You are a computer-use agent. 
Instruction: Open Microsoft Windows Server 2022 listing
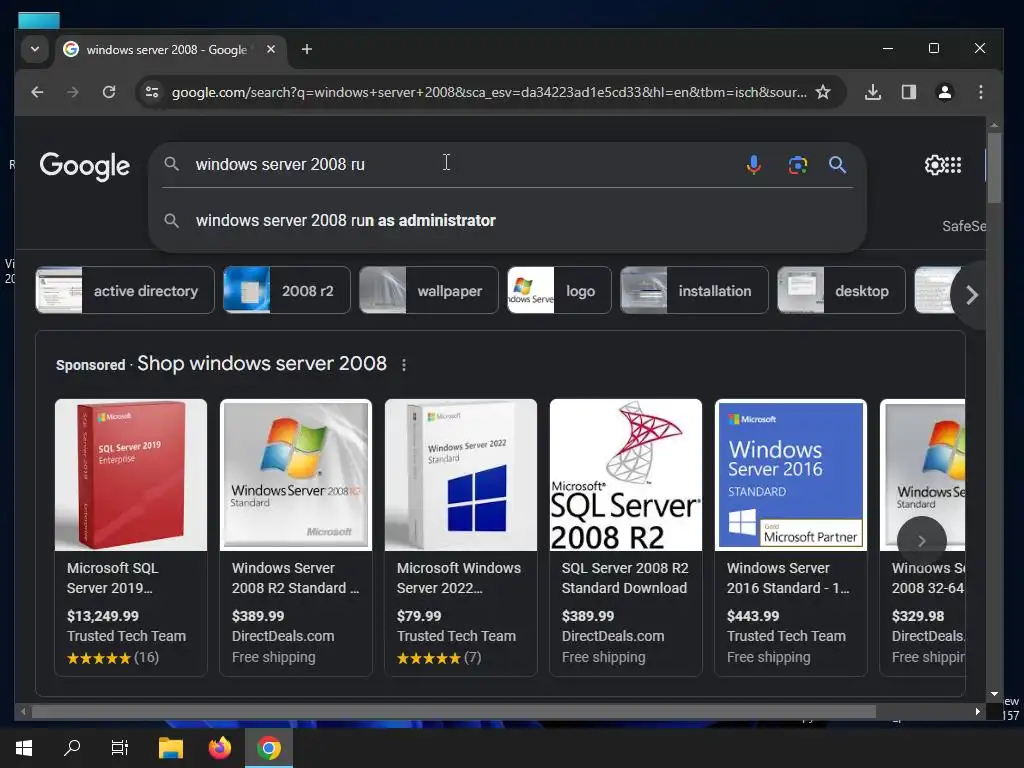[458, 578]
